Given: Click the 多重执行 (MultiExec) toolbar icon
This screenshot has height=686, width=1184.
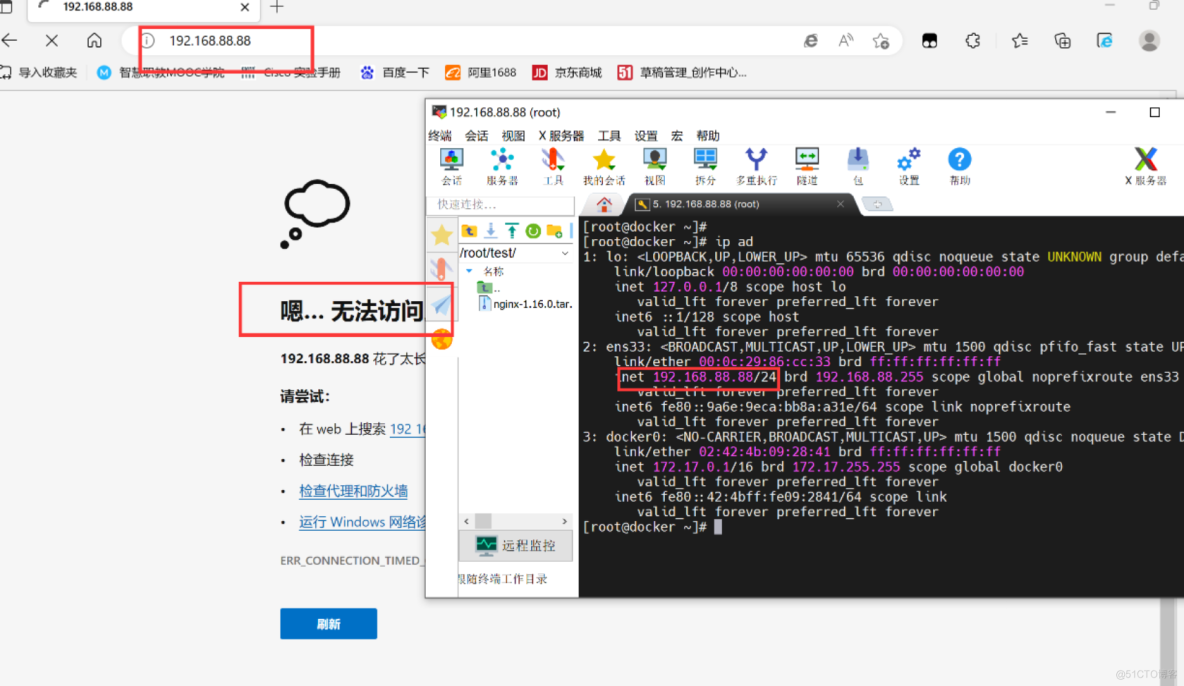Looking at the screenshot, I should tap(756, 166).
